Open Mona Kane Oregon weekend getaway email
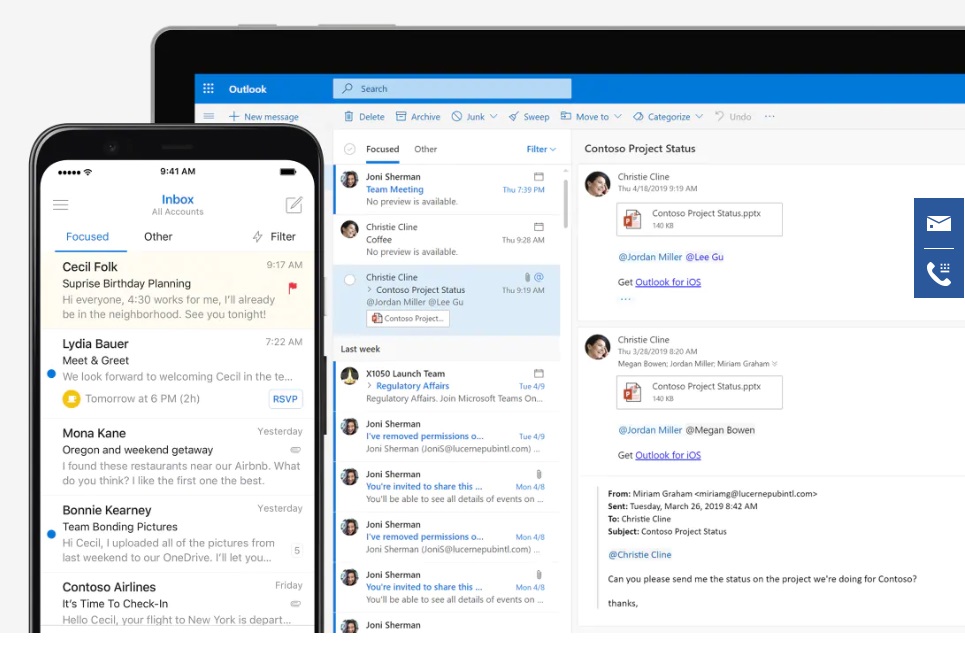Screen dimensions: 965x658 (x=177, y=457)
